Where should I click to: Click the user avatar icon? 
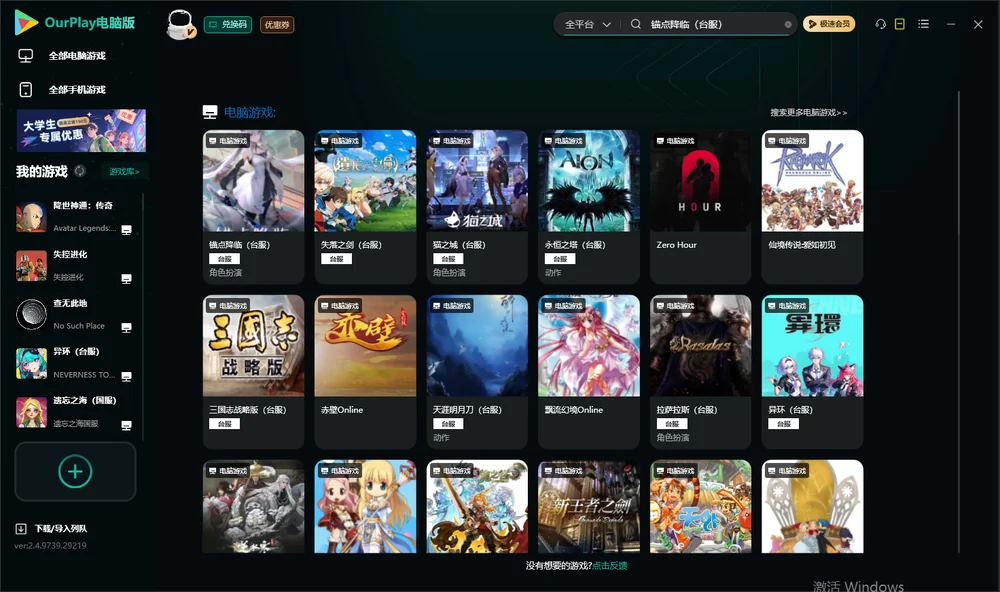180,25
